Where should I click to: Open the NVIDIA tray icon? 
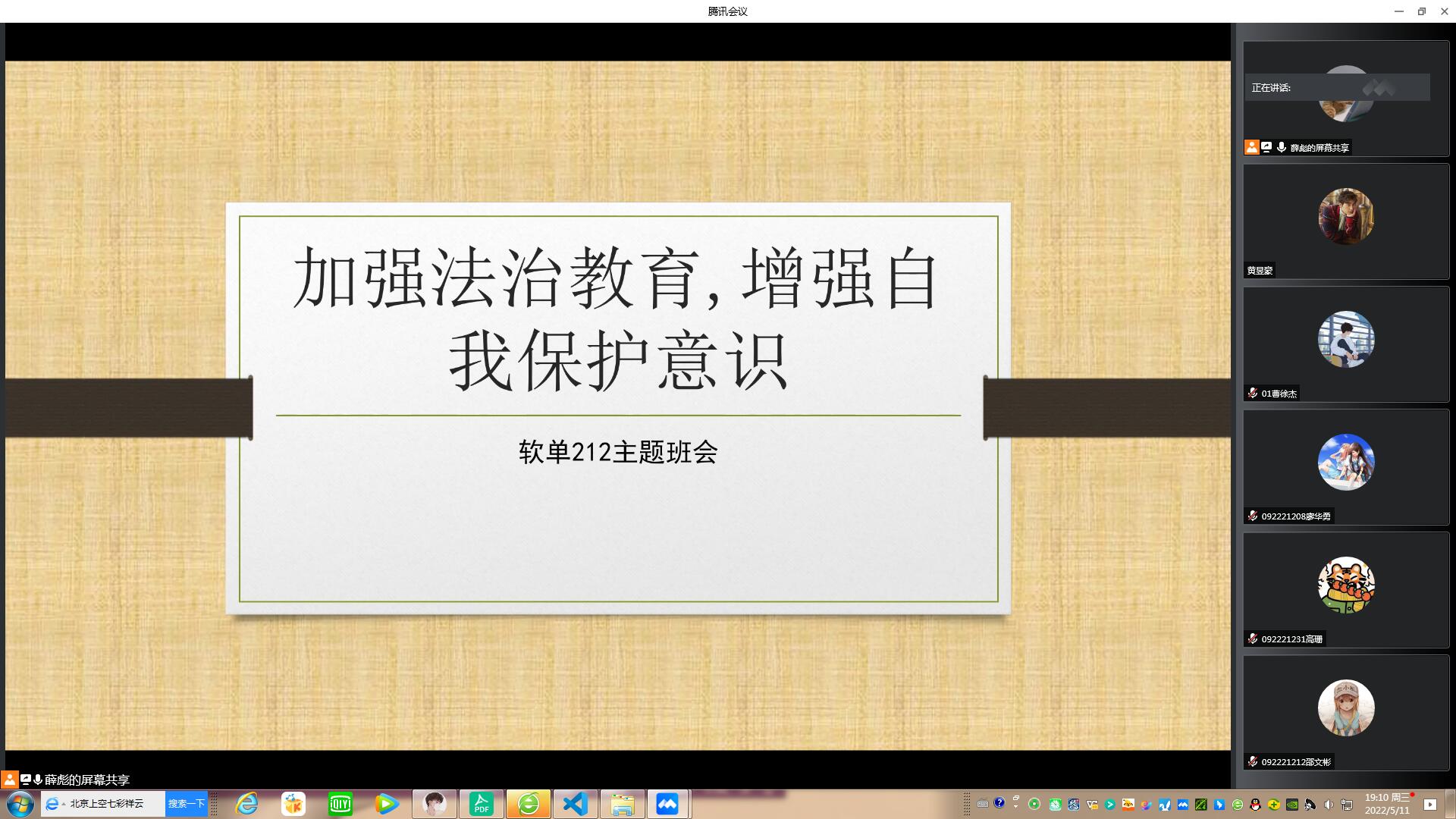[1292, 805]
